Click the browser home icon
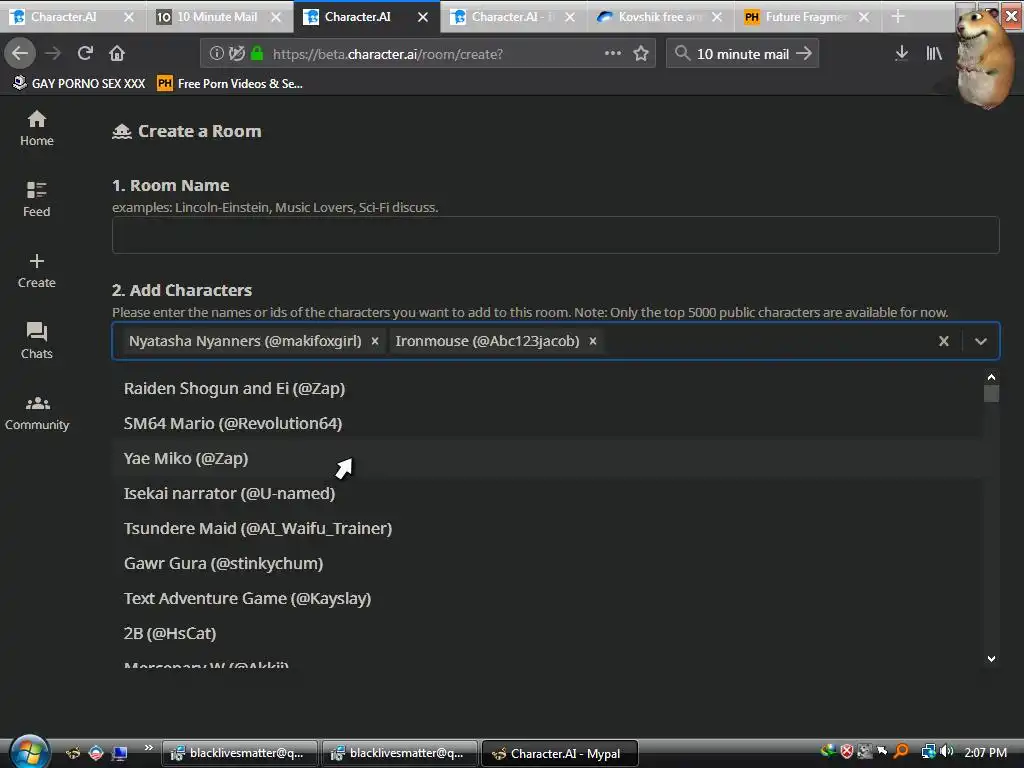The image size is (1024, 768). click(117, 53)
